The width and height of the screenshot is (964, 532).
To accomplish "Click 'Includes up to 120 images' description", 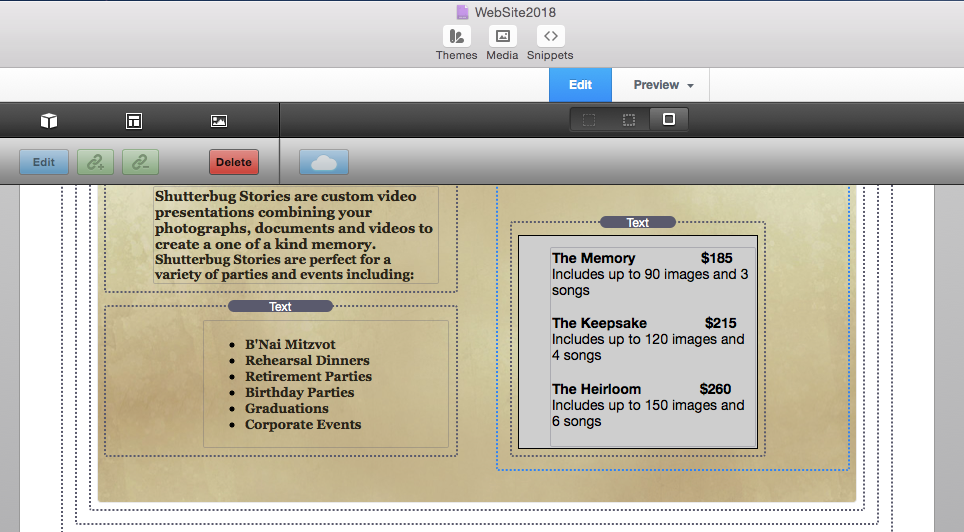I will 648,347.
